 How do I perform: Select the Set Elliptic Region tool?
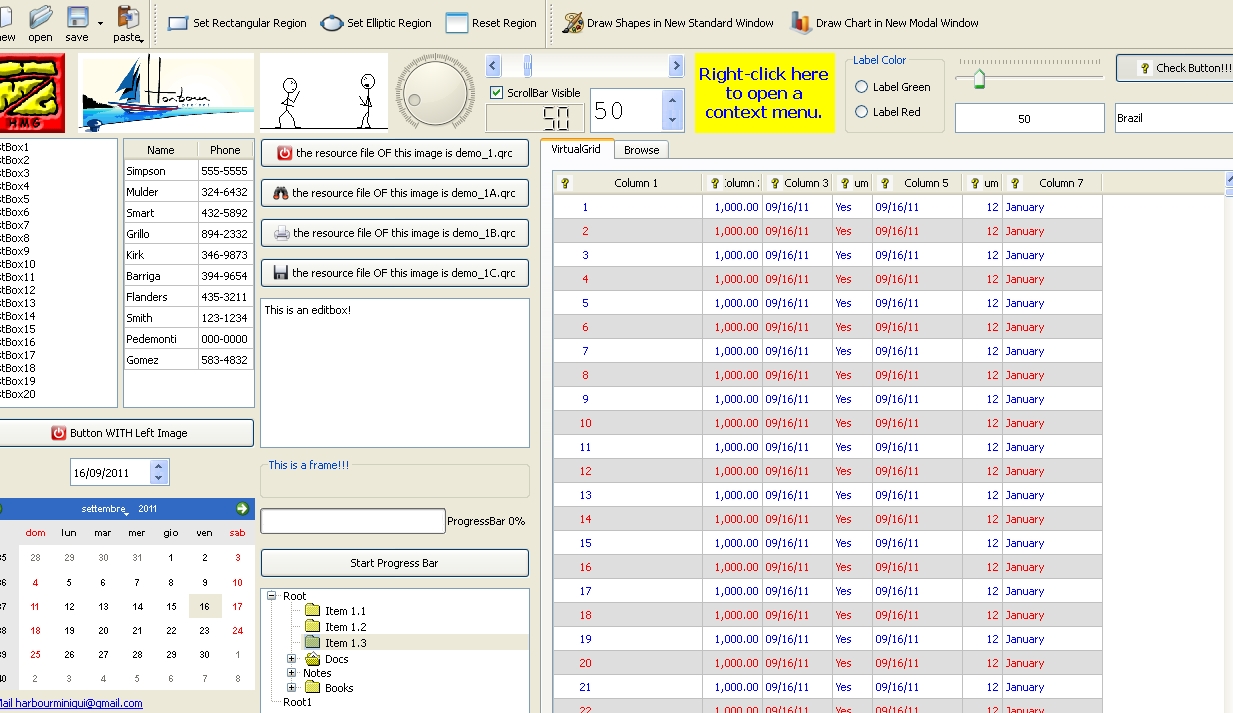[x=376, y=23]
